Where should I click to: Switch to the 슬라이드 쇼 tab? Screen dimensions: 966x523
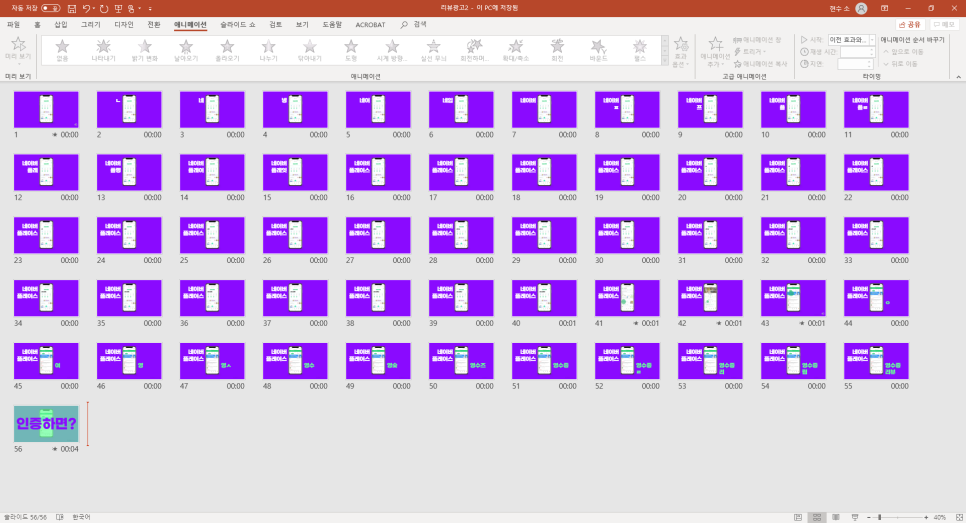[x=238, y=24]
